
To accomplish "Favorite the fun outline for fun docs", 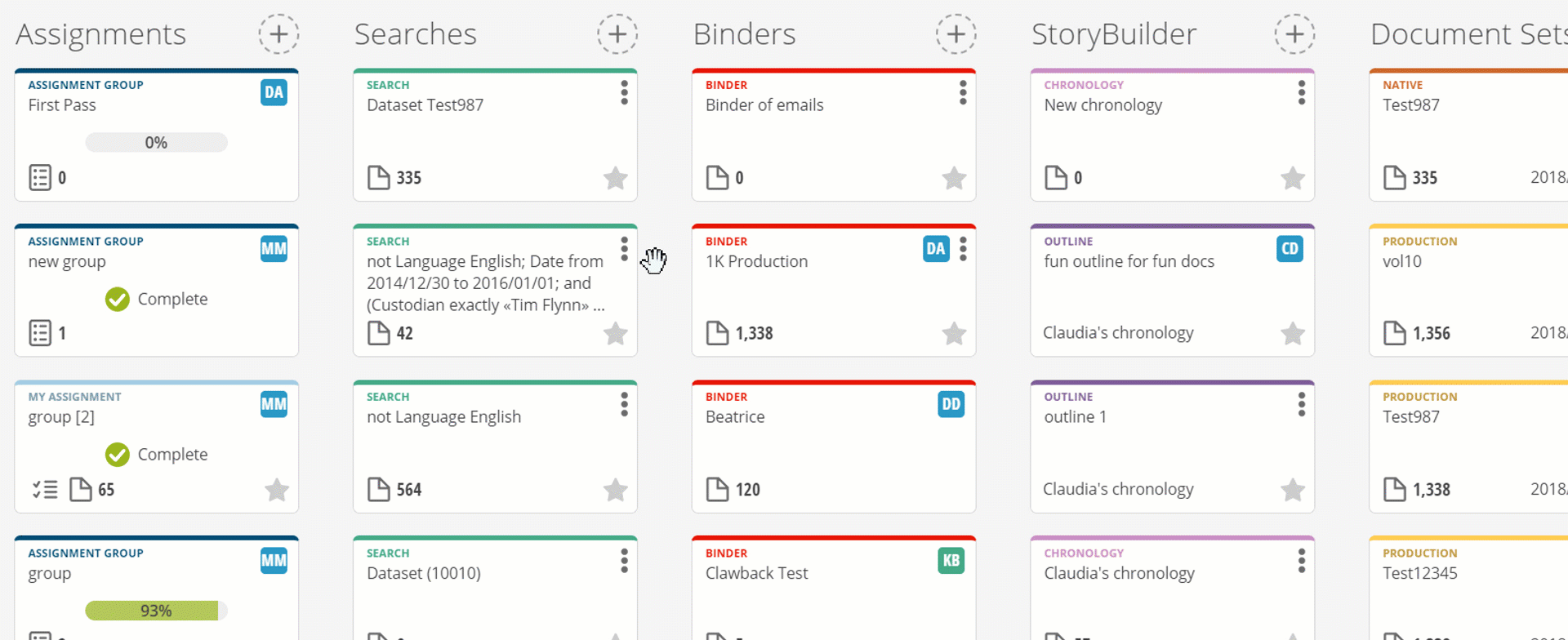I will coord(1293,333).
